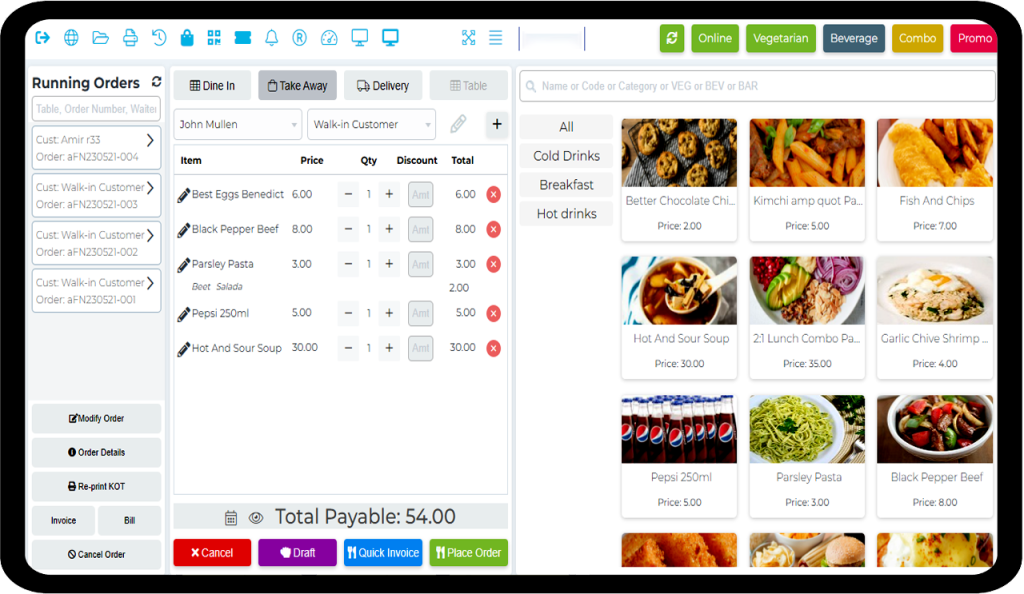Remove Pepsi 250ml with red X icon
This screenshot has width=1024, height=594.
click(x=493, y=313)
